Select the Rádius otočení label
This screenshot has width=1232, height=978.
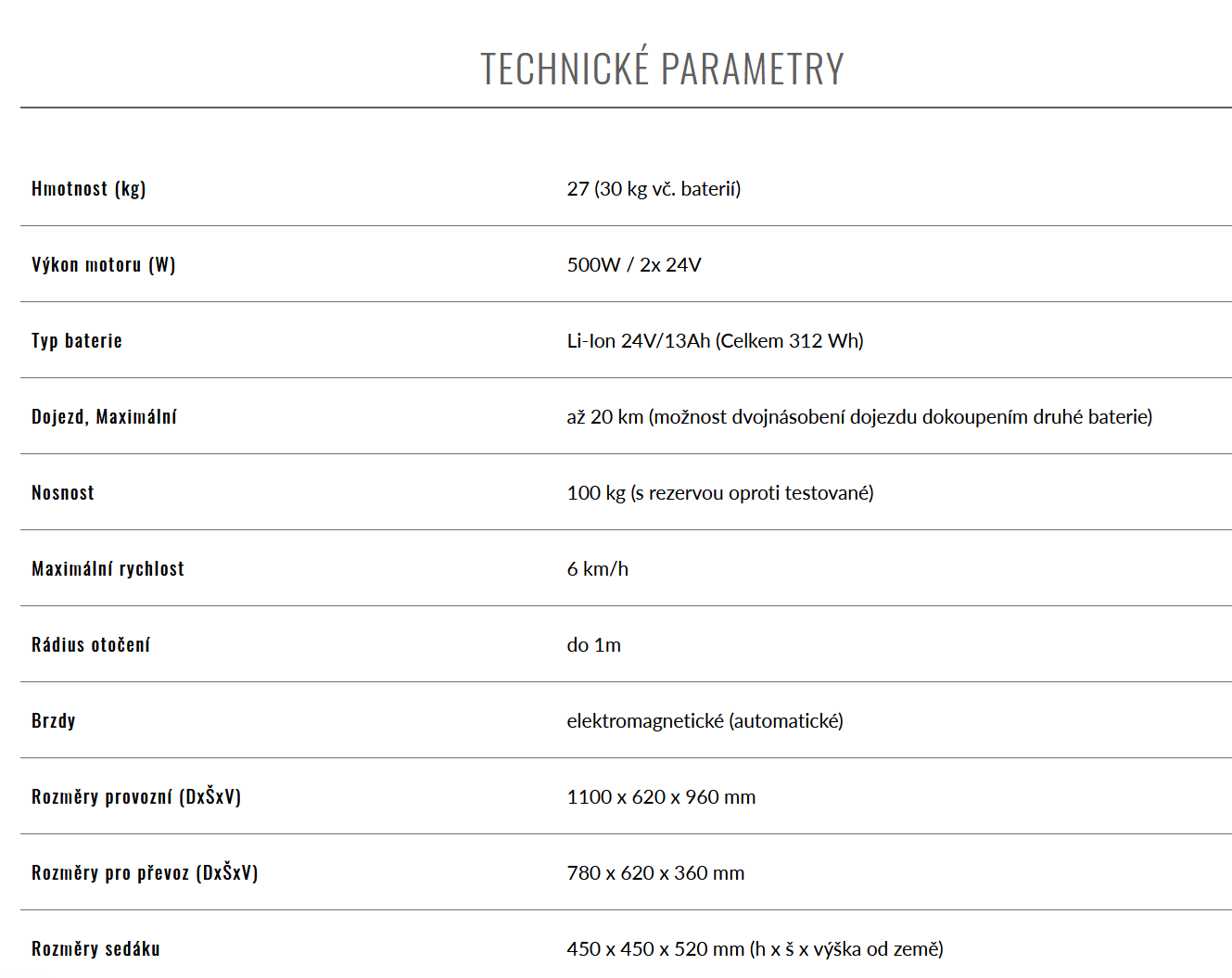[91, 644]
